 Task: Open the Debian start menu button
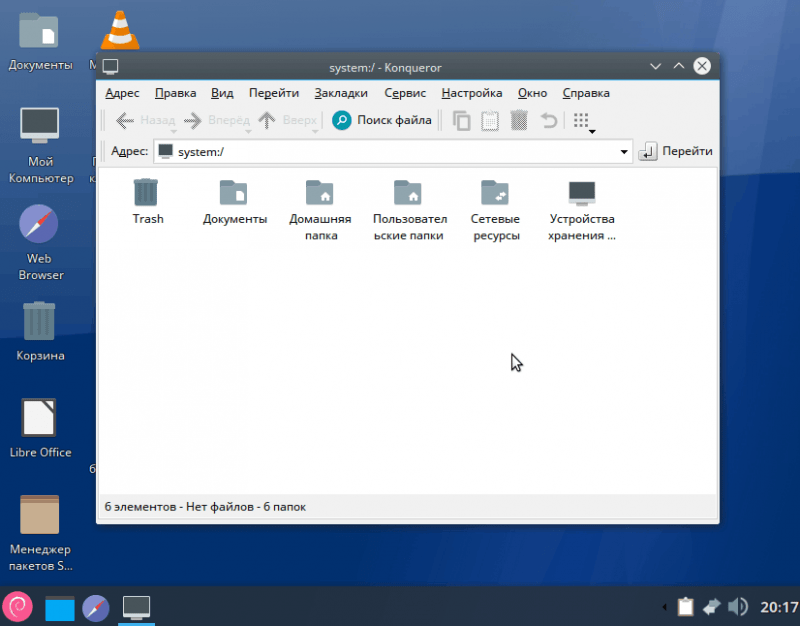pyautogui.click(x=18, y=607)
